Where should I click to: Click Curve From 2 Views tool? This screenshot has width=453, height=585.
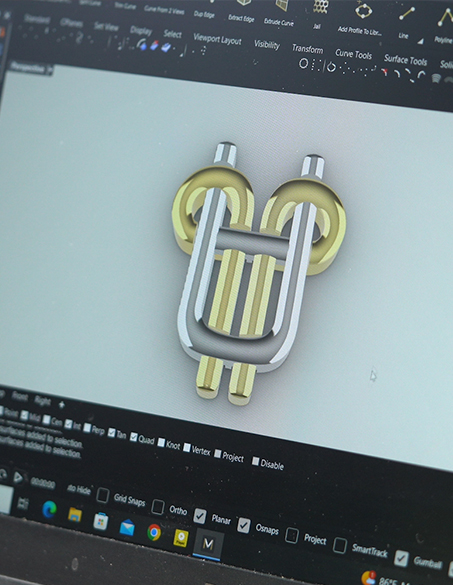pyautogui.click(x=164, y=10)
